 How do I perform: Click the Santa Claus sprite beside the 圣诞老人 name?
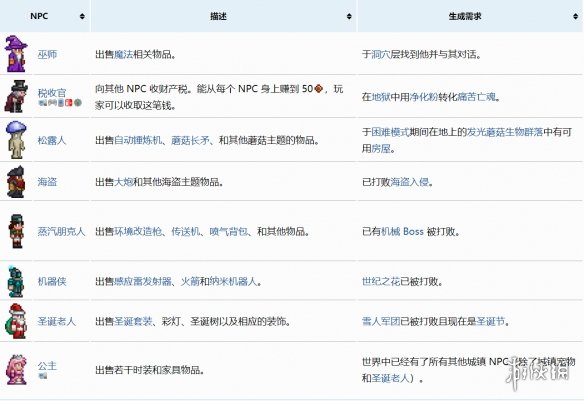tap(16, 321)
